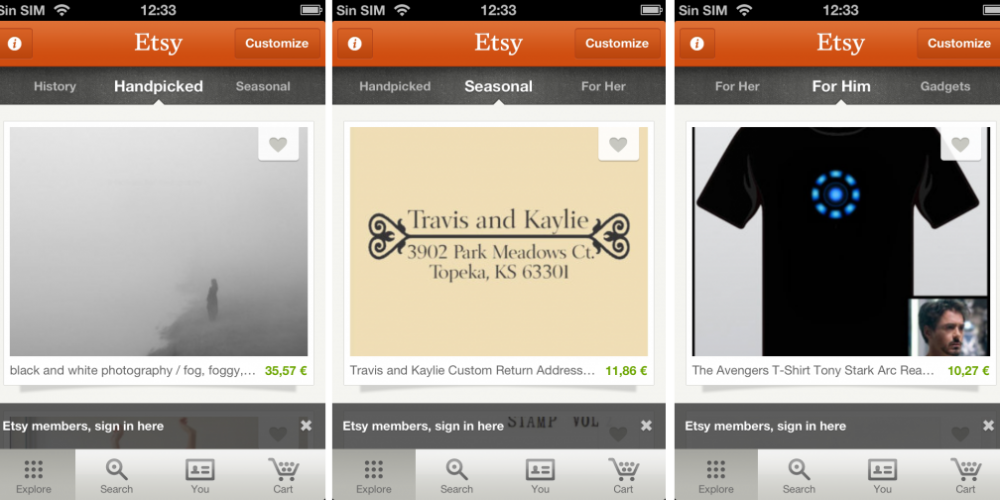Open Search in the Seasonal screen's bottom bar
This screenshot has width=1000, height=500.
coord(457,476)
